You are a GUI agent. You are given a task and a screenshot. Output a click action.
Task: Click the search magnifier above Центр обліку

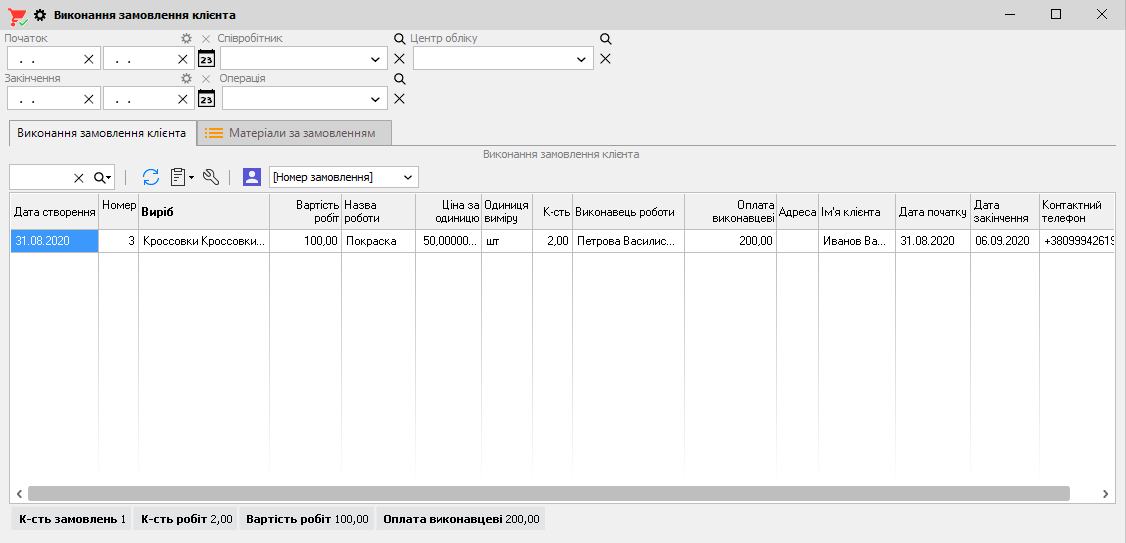coord(605,39)
